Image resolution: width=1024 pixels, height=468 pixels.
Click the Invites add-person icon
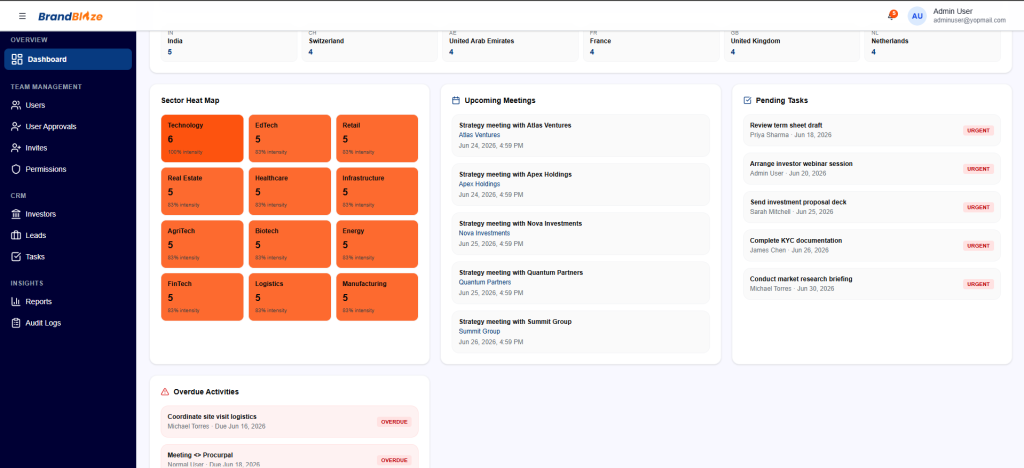pos(16,148)
